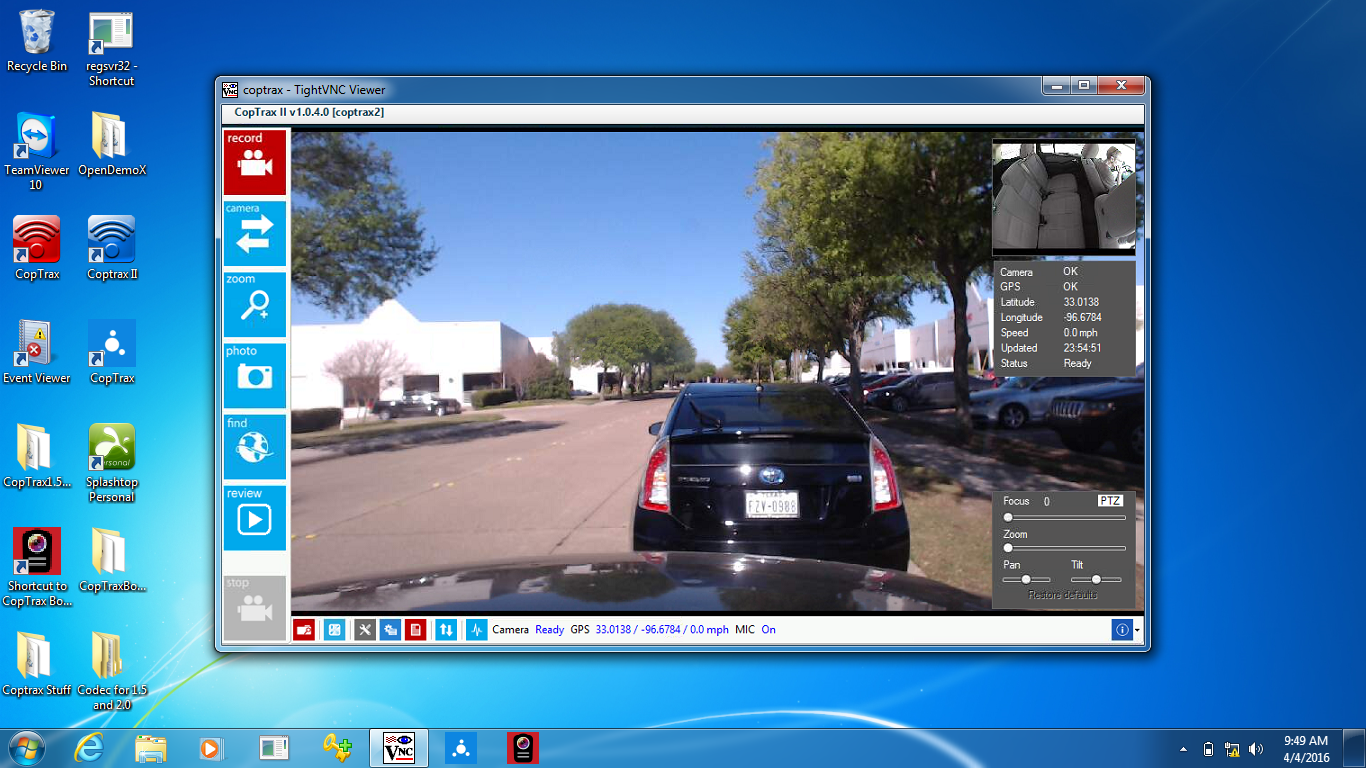The width and height of the screenshot is (1366, 768).
Task: Open the Codec for 1.5 and 2.0 folder
Action: tap(112, 671)
